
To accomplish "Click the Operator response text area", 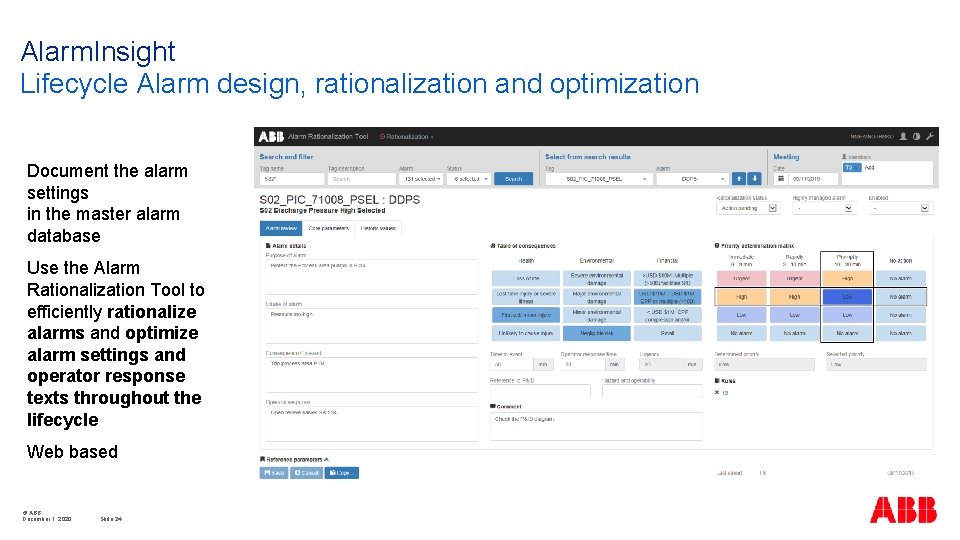I will [372, 424].
